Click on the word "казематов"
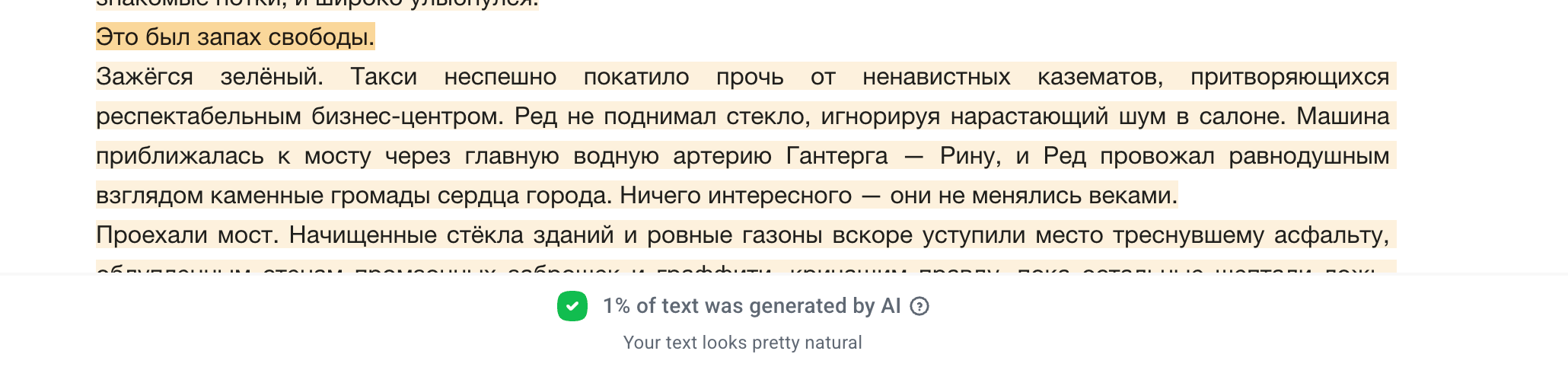 [1100, 77]
